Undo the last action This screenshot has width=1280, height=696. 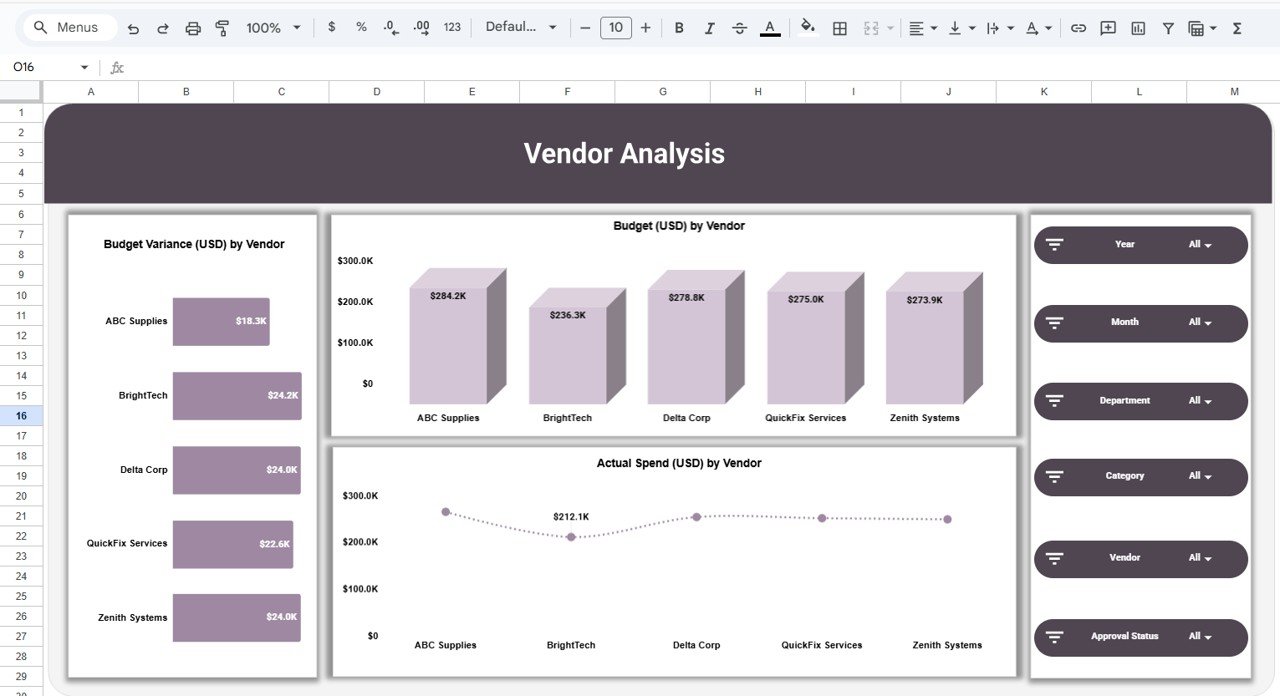pyautogui.click(x=133, y=27)
